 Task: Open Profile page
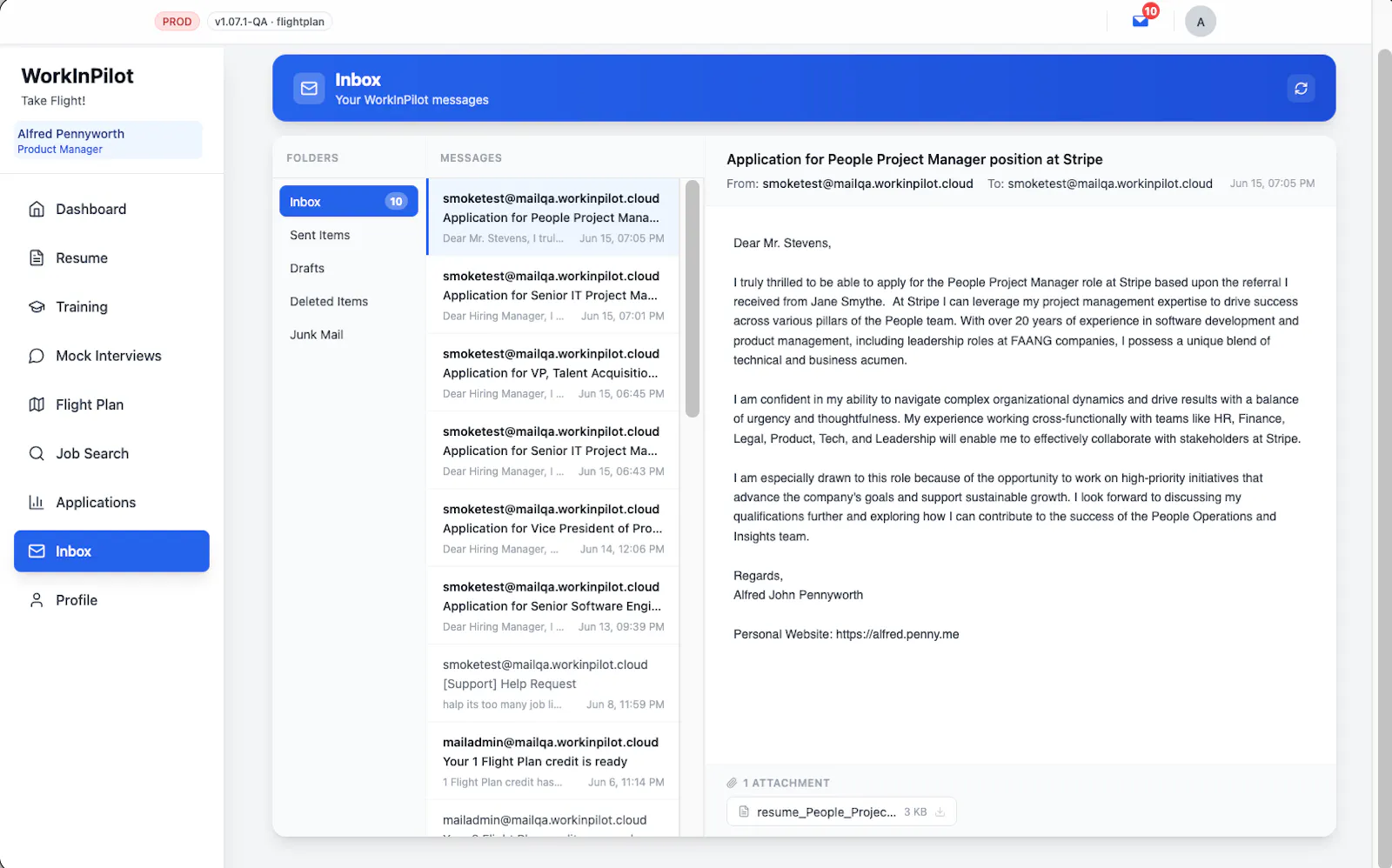111,600
